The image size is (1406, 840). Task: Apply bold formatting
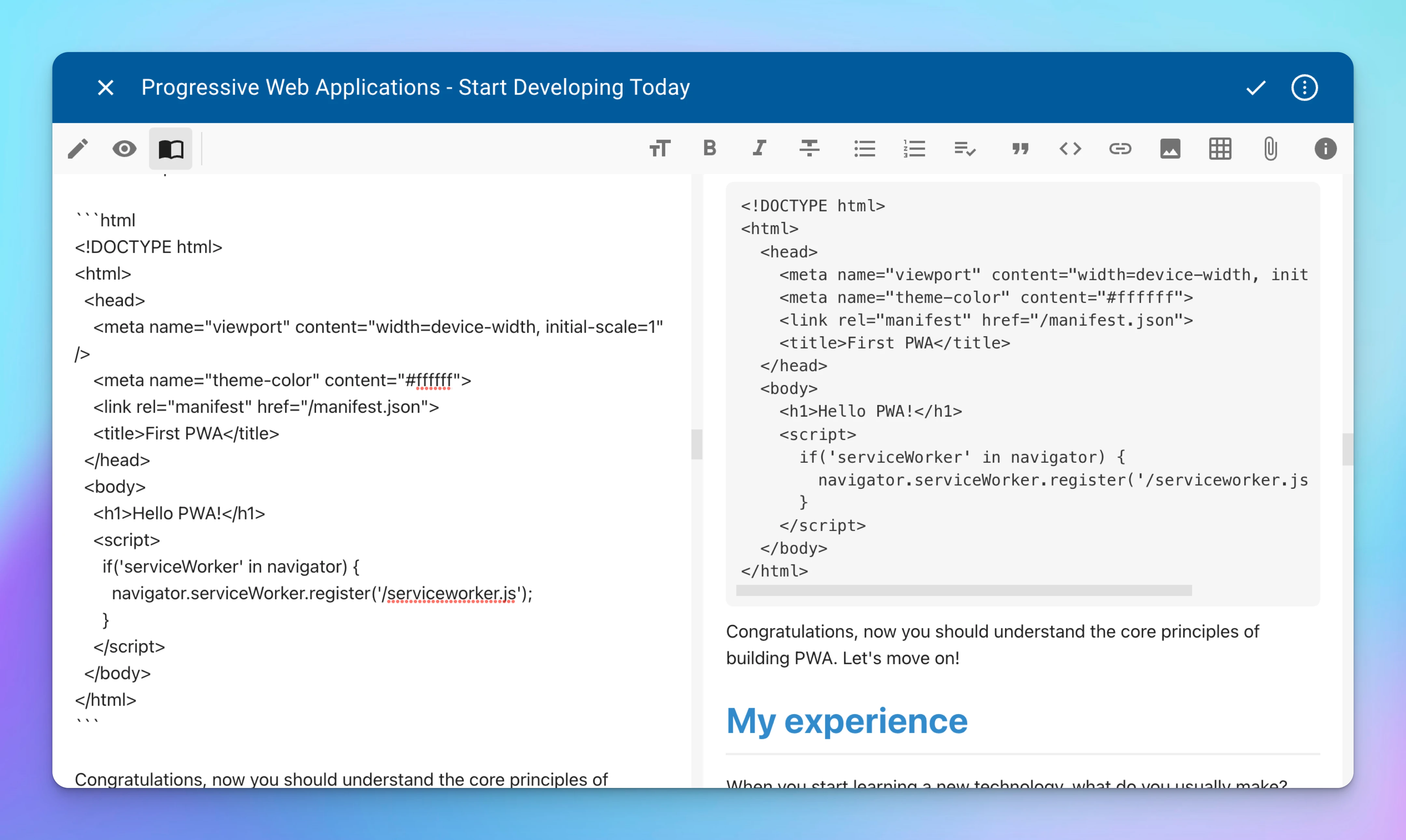point(710,148)
